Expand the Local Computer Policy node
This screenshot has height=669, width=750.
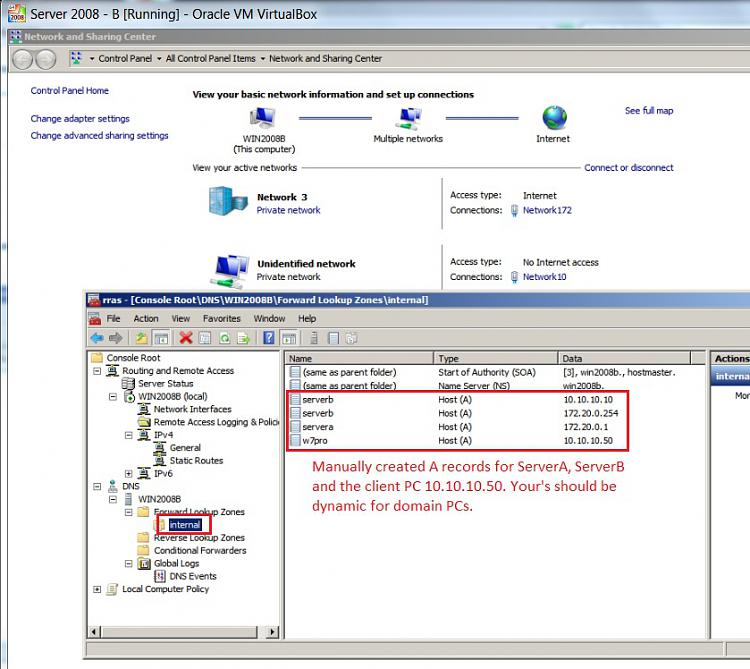coord(97,589)
